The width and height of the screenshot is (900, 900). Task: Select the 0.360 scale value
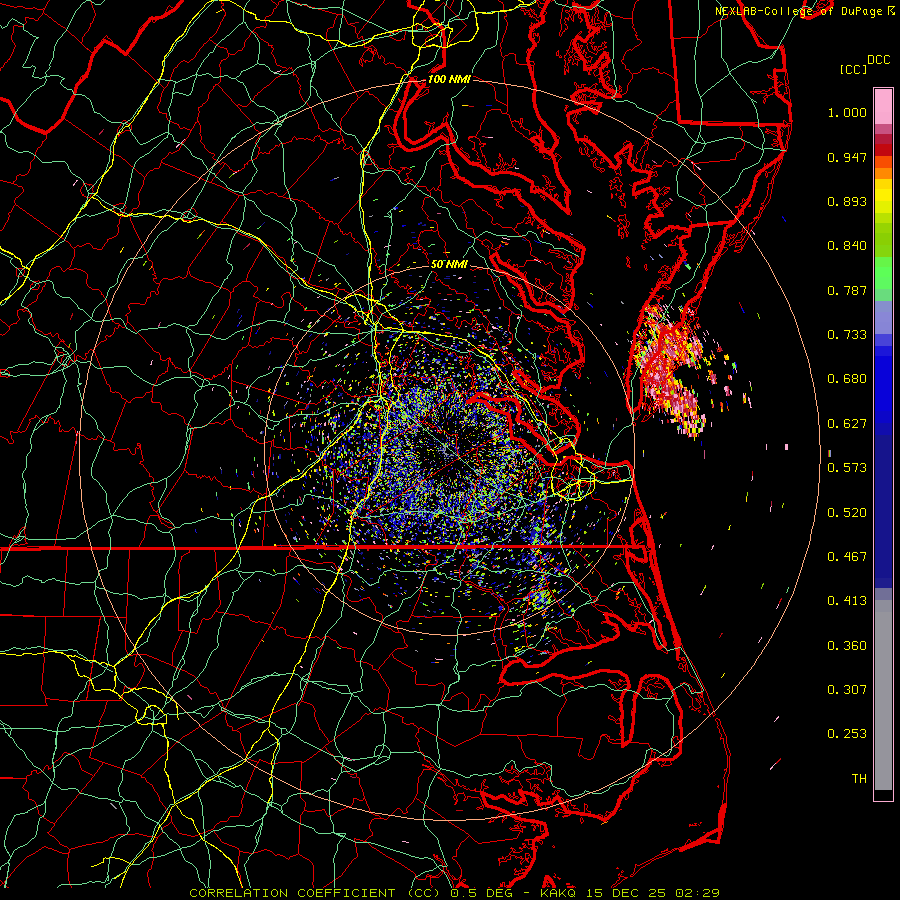click(847, 646)
